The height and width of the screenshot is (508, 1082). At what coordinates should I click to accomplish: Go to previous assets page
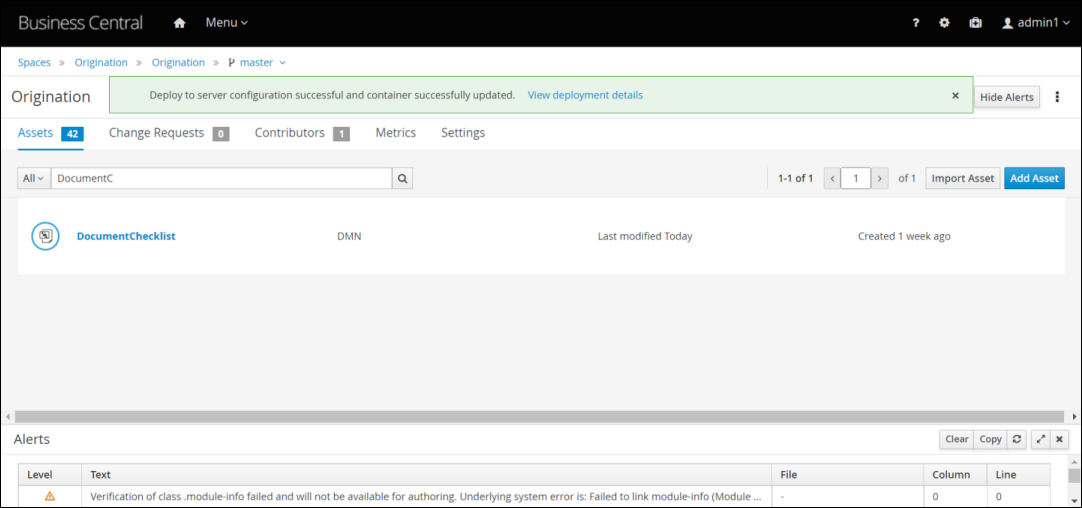(x=832, y=178)
